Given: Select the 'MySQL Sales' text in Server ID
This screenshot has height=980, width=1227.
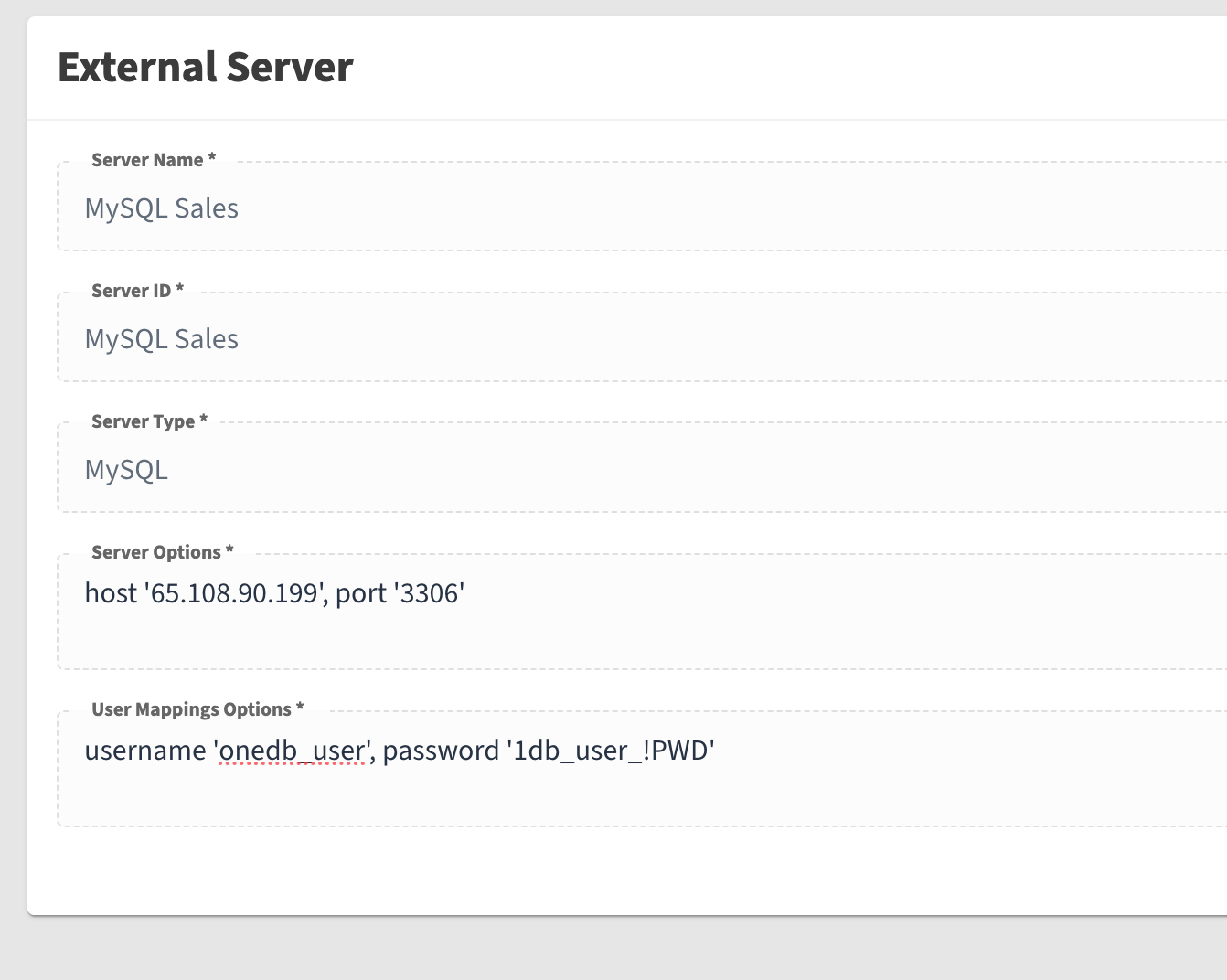Looking at the screenshot, I should click(161, 338).
